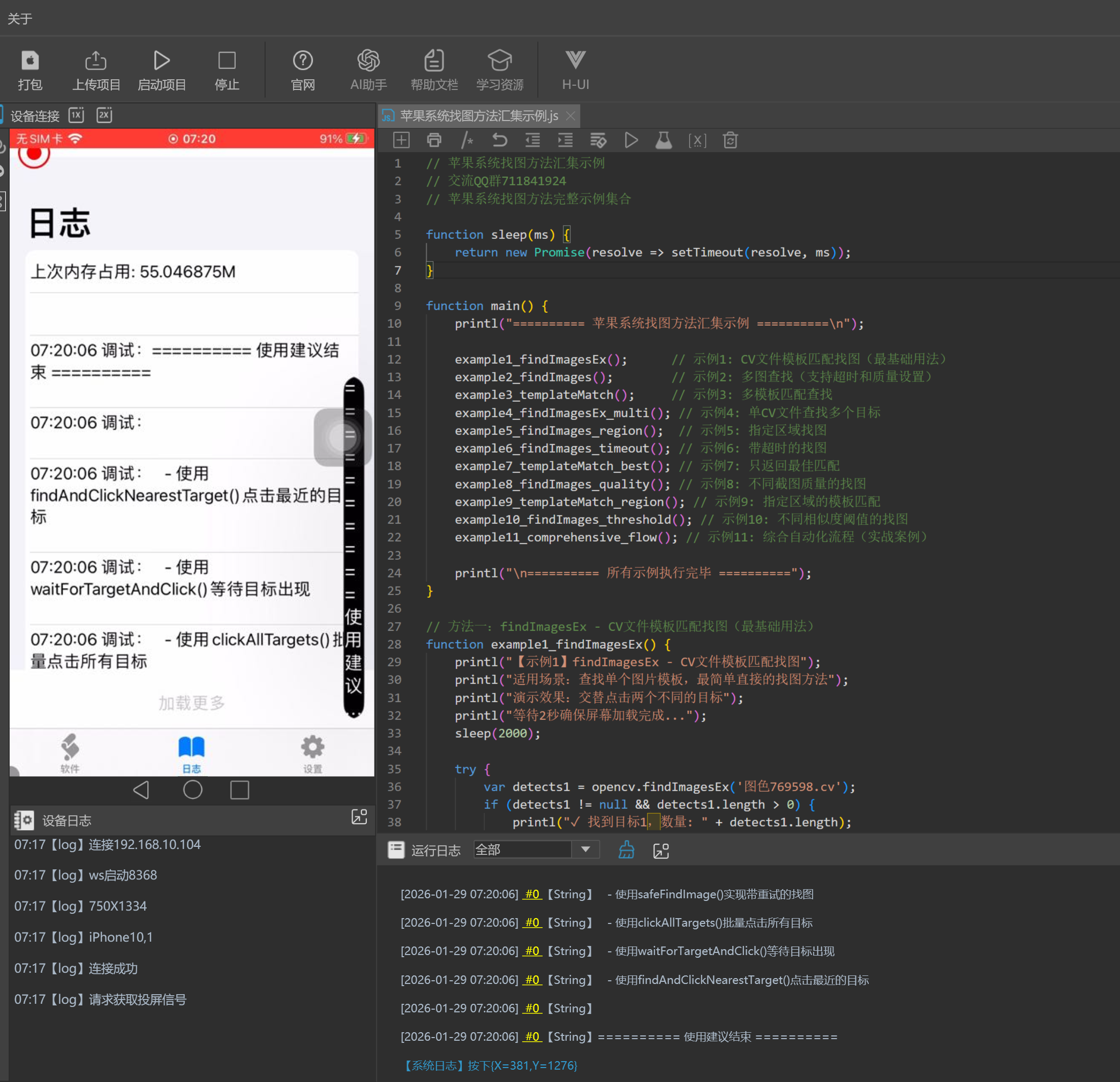Pop out the 运行日志 panel
The width and height of the screenshot is (1120, 1082).
tap(660, 851)
